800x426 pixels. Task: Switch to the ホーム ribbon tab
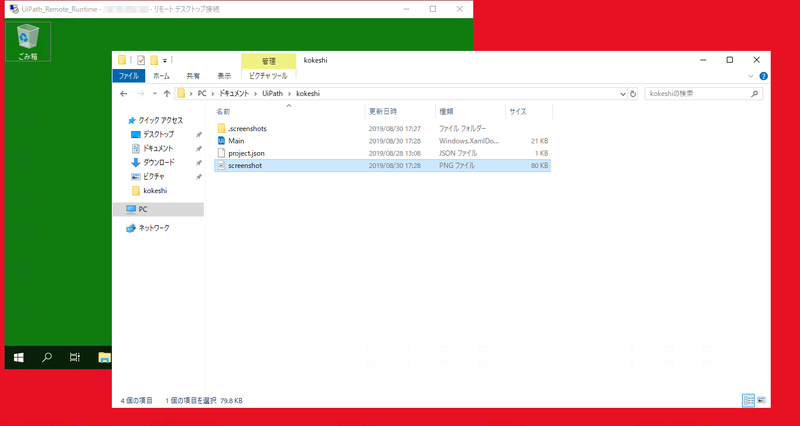click(161, 76)
